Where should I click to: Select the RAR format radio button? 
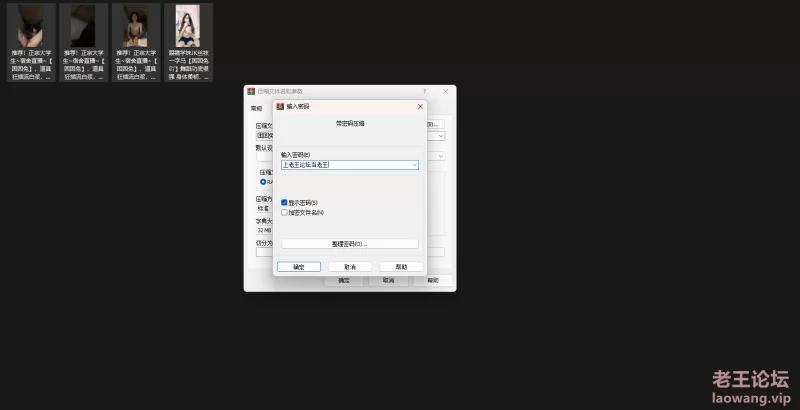coord(263,182)
